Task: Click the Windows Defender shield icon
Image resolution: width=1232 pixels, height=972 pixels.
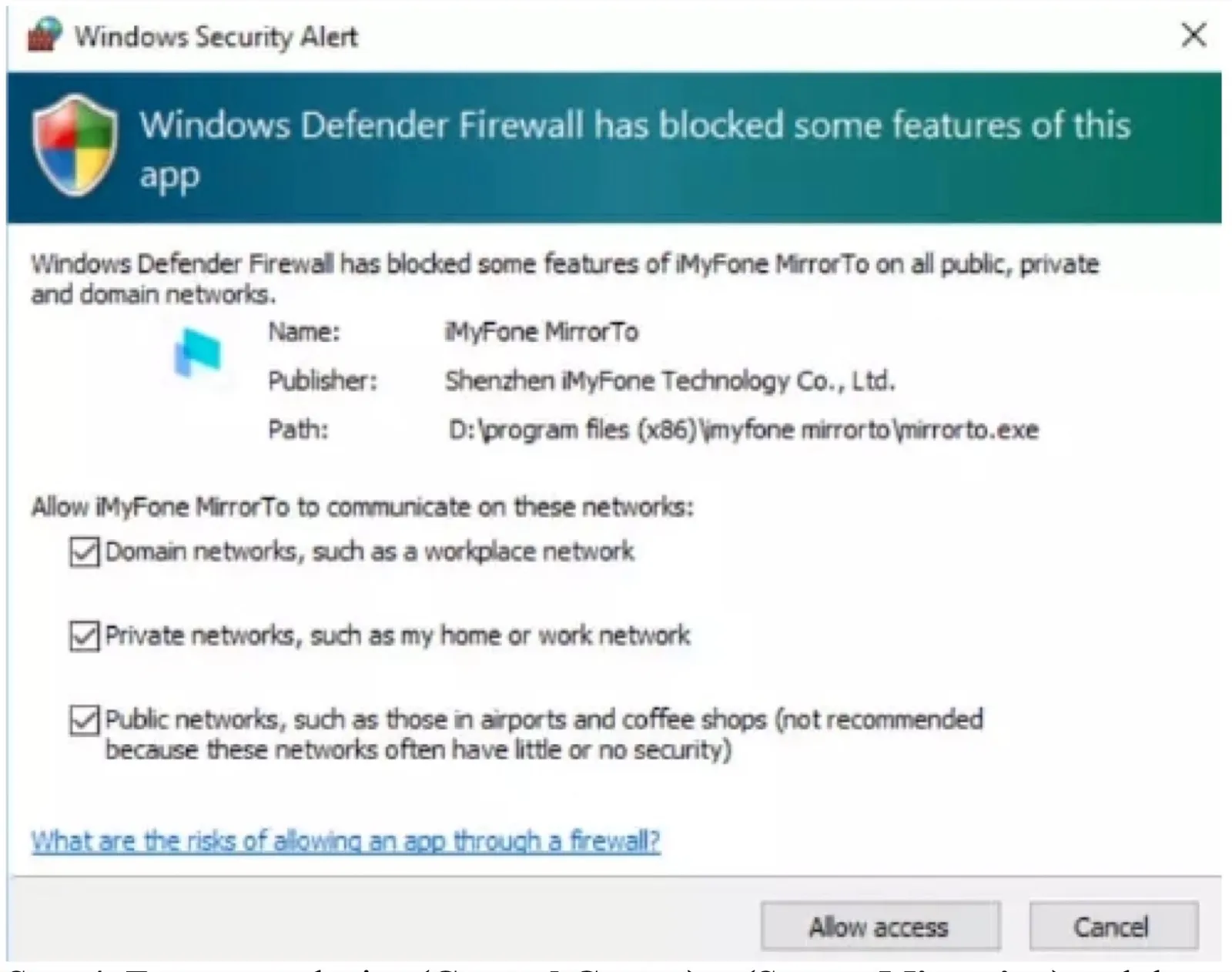Action: click(x=75, y=145)
